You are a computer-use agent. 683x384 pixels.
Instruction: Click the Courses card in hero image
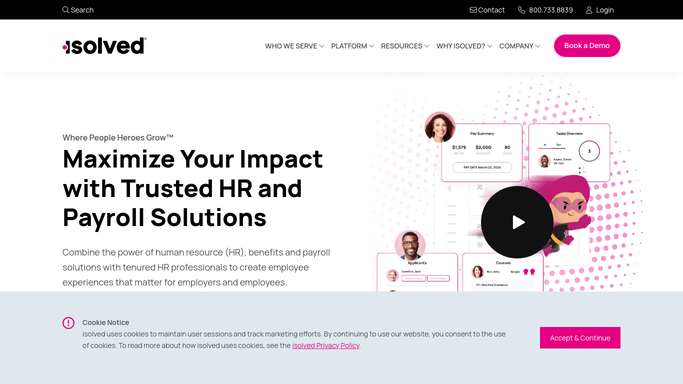click(503, 273)
